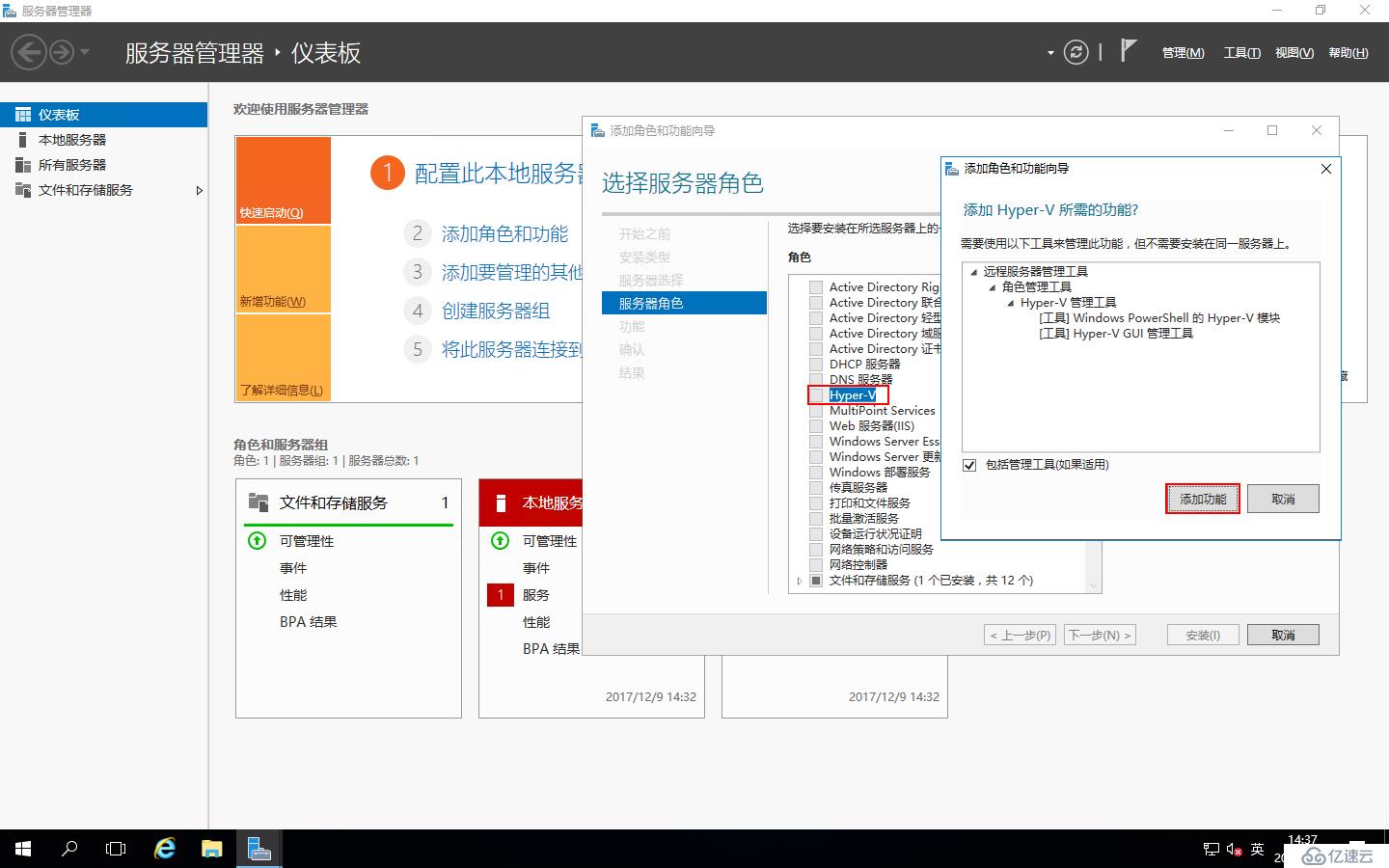
Task: Click BPA 结果 in the 文件和存储服务 tile
Action: tap(309, 622)
